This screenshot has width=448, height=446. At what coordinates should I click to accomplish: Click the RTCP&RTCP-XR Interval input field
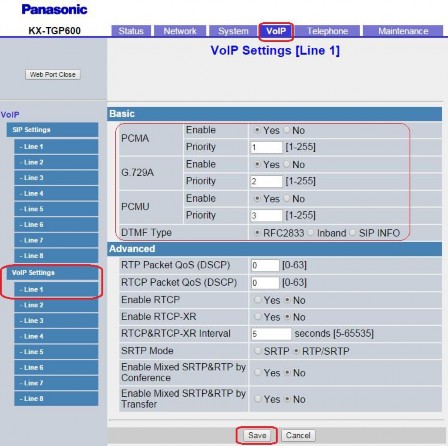[271, 334]
